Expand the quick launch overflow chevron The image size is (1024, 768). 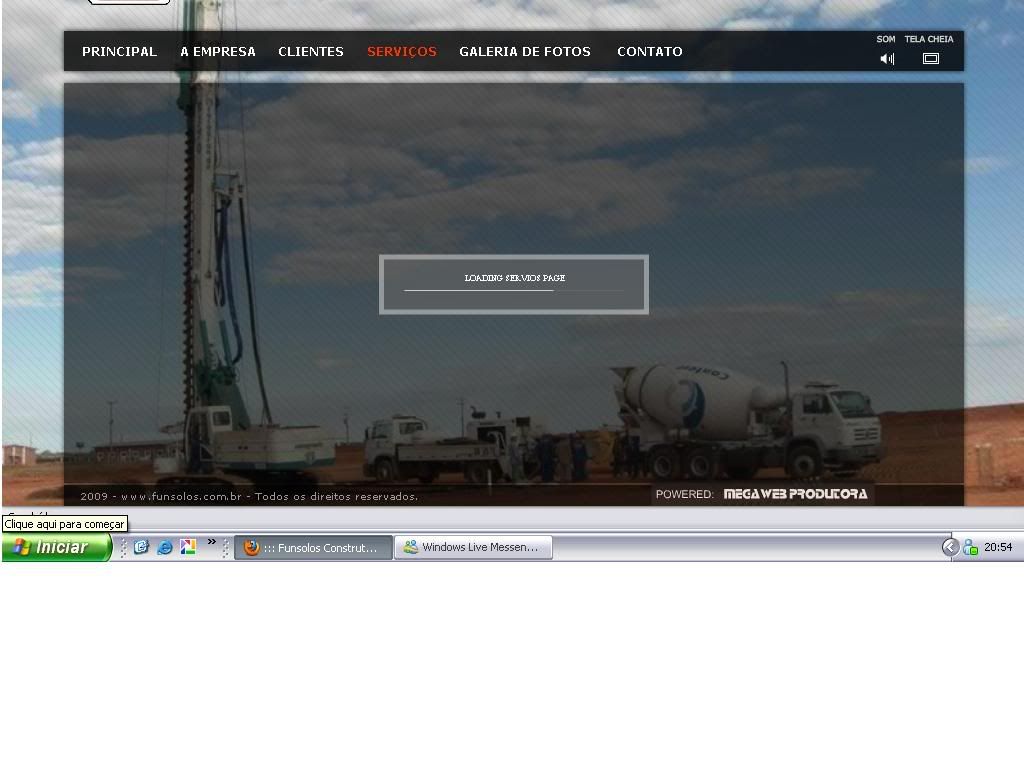pyautogui.click(x=212, y=543)
